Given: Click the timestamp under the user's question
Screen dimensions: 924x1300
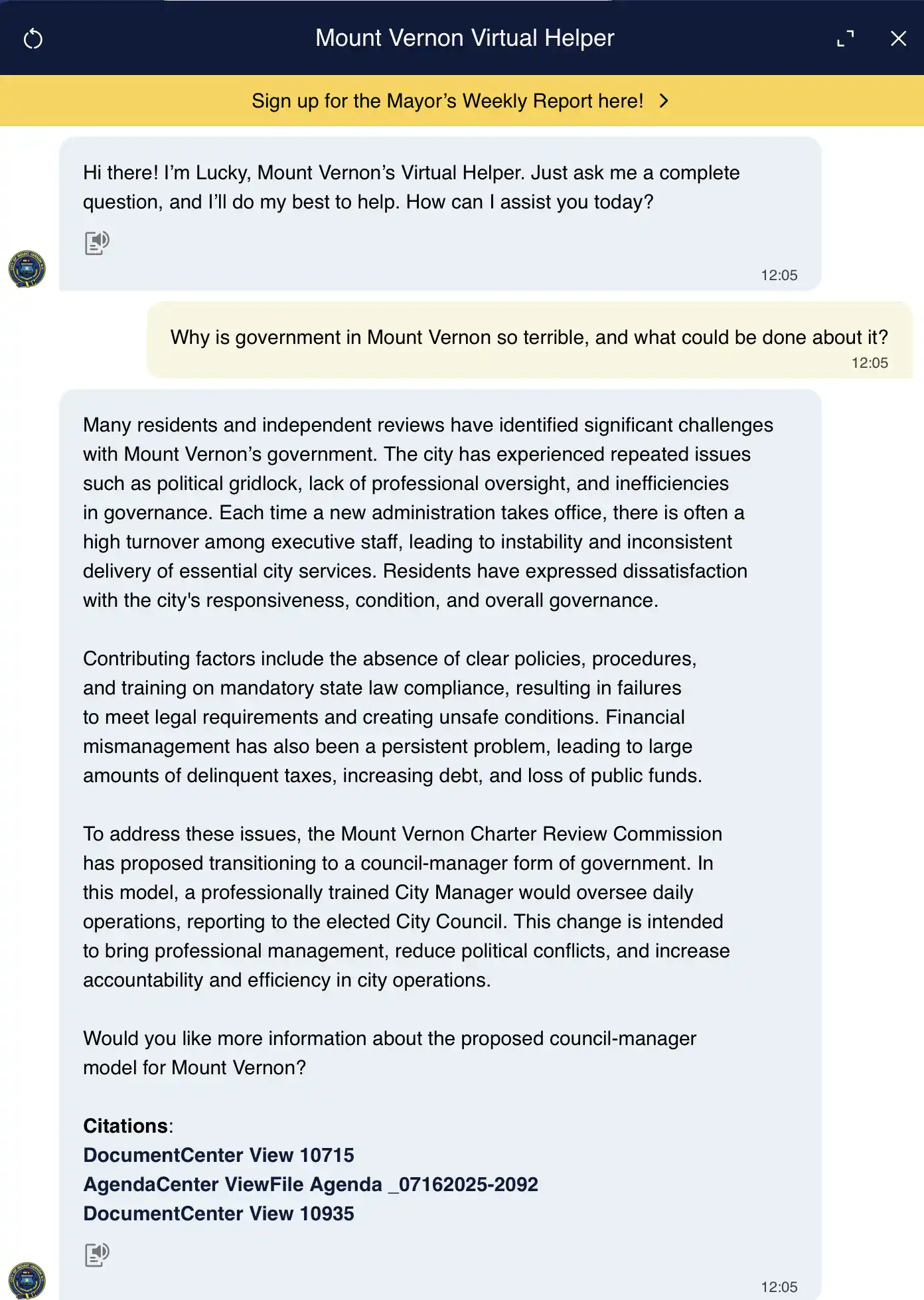Looking at the screenshot, I should pos(869,363).
